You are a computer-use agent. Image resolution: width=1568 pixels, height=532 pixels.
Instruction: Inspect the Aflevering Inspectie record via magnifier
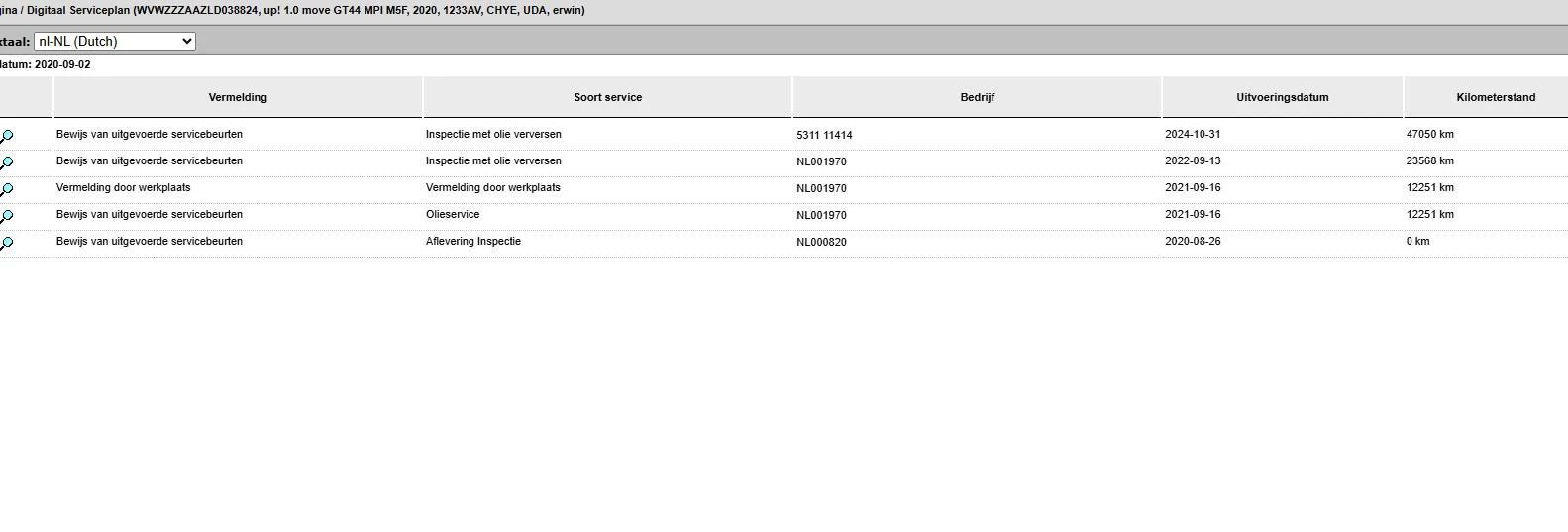(7, 243)
